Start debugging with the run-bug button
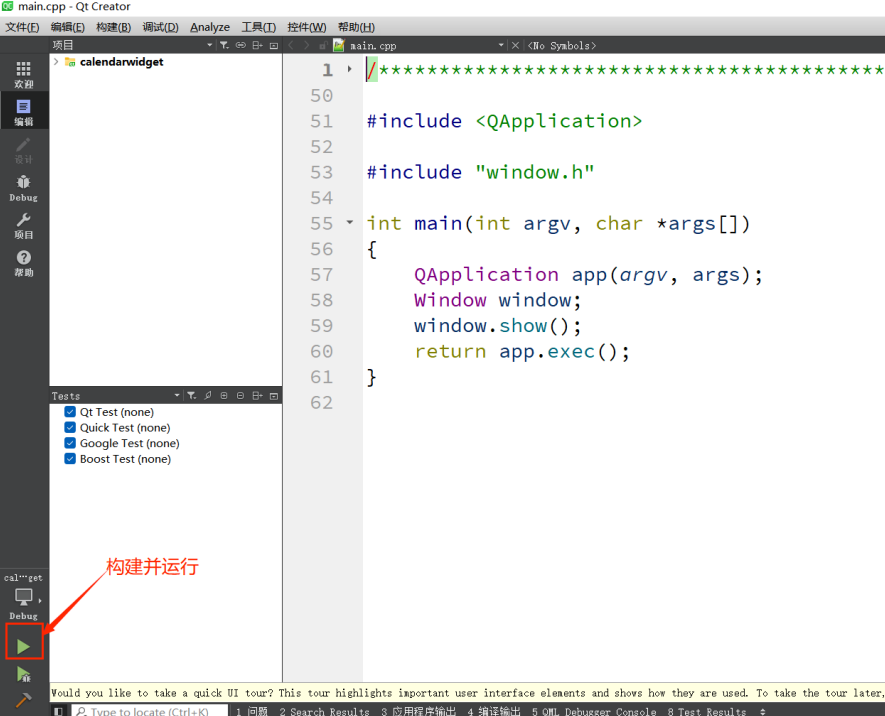The width and height of the screenshot is (885, 716). pos(24,674)
